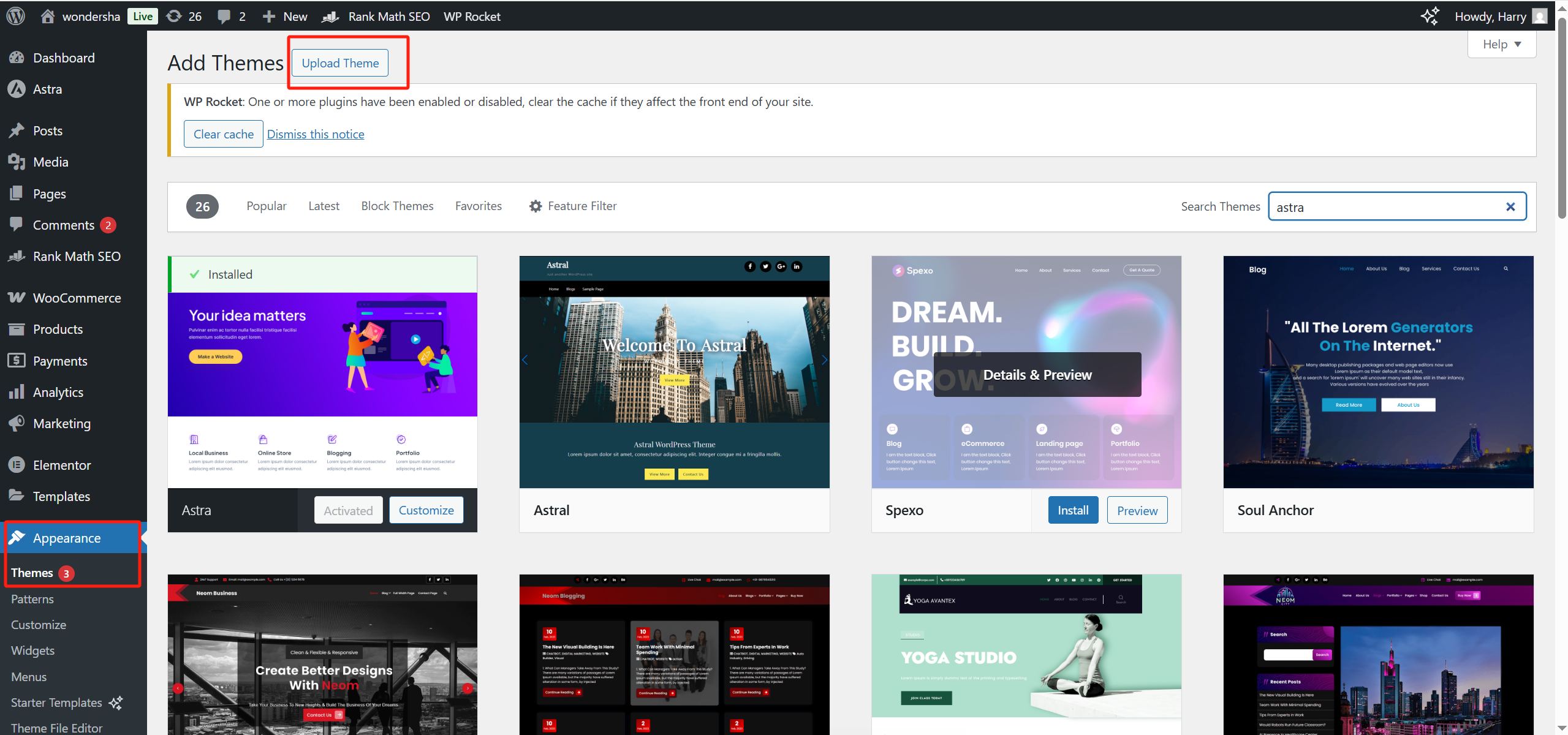Open the updates icon showing 26
The width and height of the screenshot is (1568, 735).
(184, 16)
